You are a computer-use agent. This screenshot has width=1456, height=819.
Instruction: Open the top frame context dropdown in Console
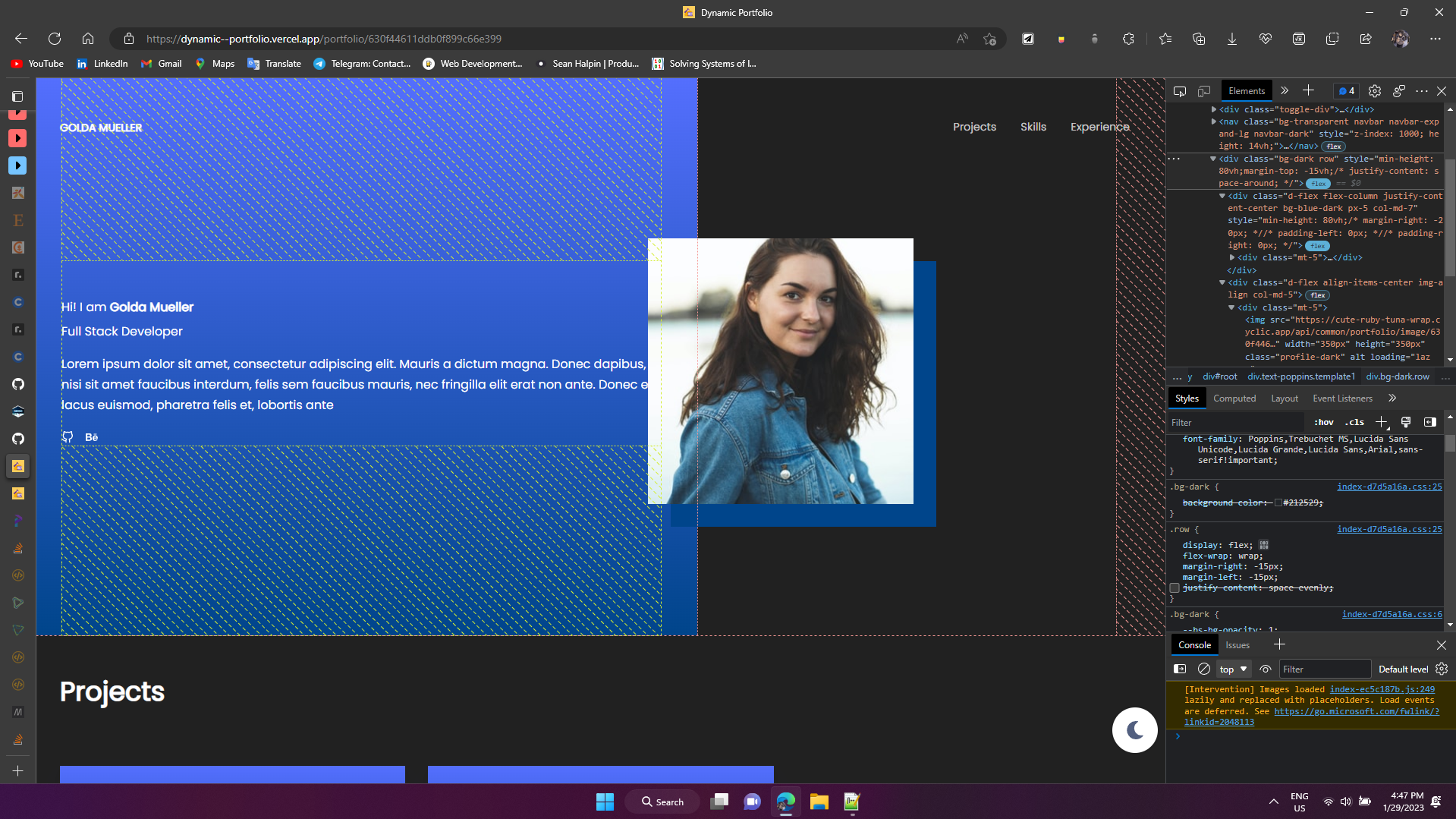pyautogui.click(x=1233, y=669)
